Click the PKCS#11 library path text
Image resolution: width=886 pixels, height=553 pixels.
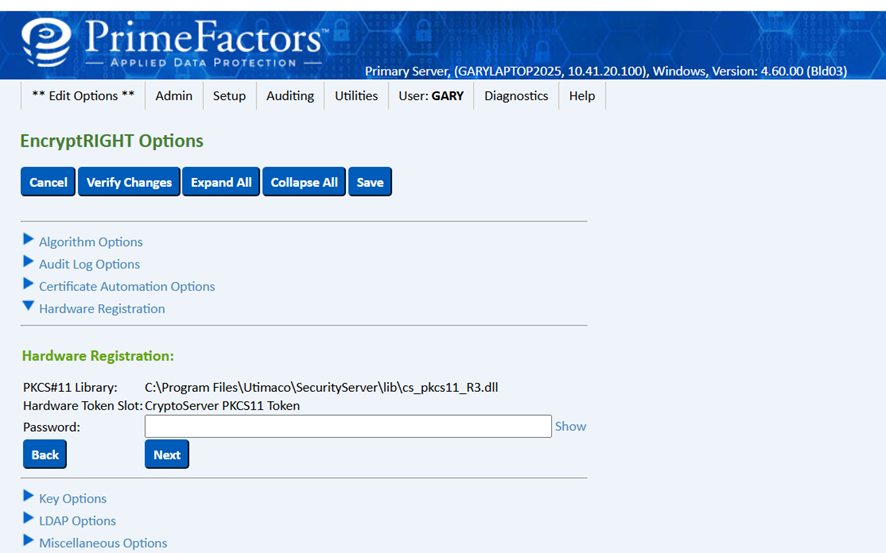tap(321, 387)
